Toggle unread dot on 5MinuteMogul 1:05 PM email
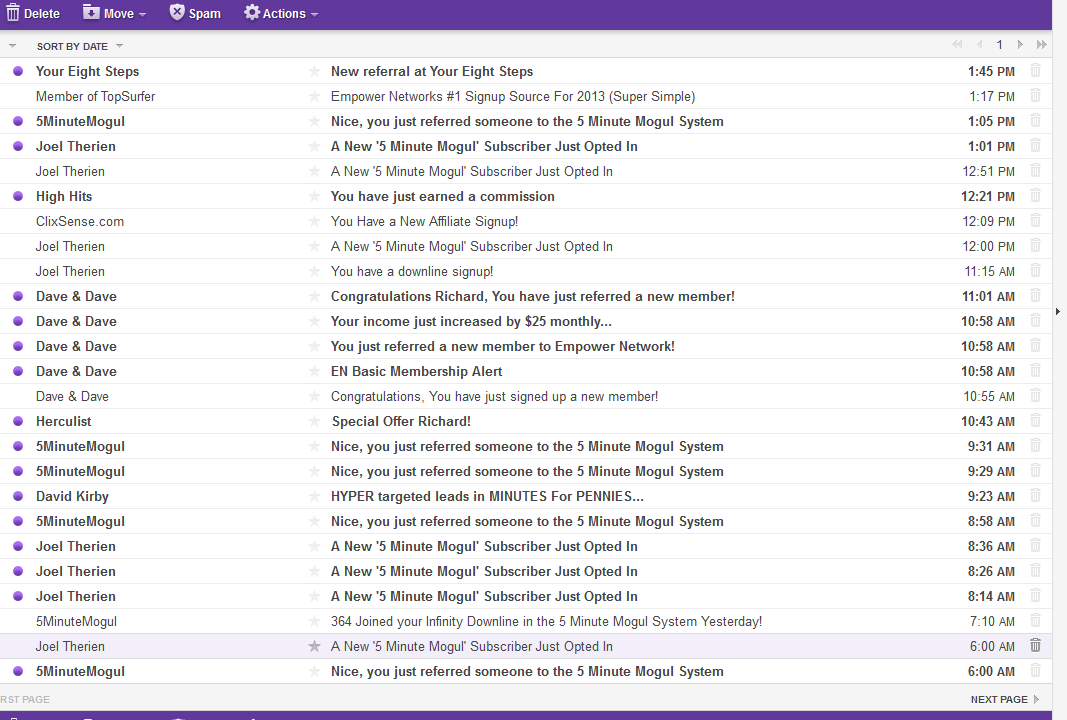1067x720 pixels. coord(18,121)
